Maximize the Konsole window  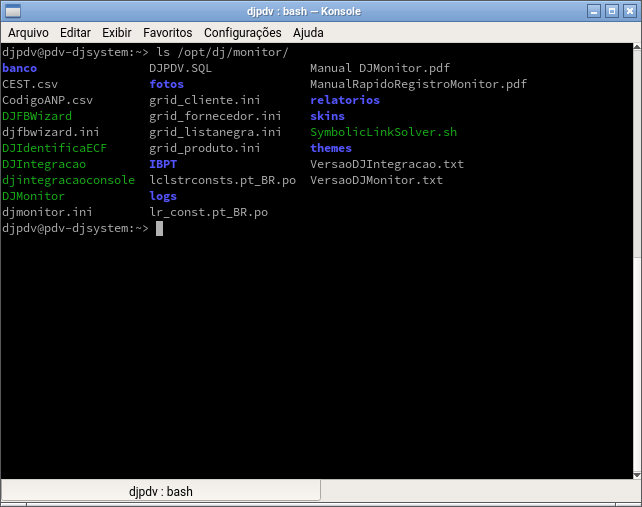(x=612, y=11)
